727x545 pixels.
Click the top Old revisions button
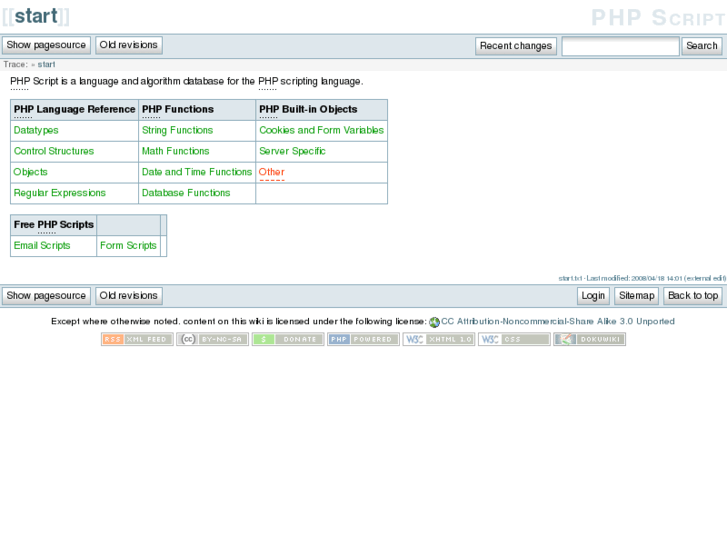[x=129, y=45]
